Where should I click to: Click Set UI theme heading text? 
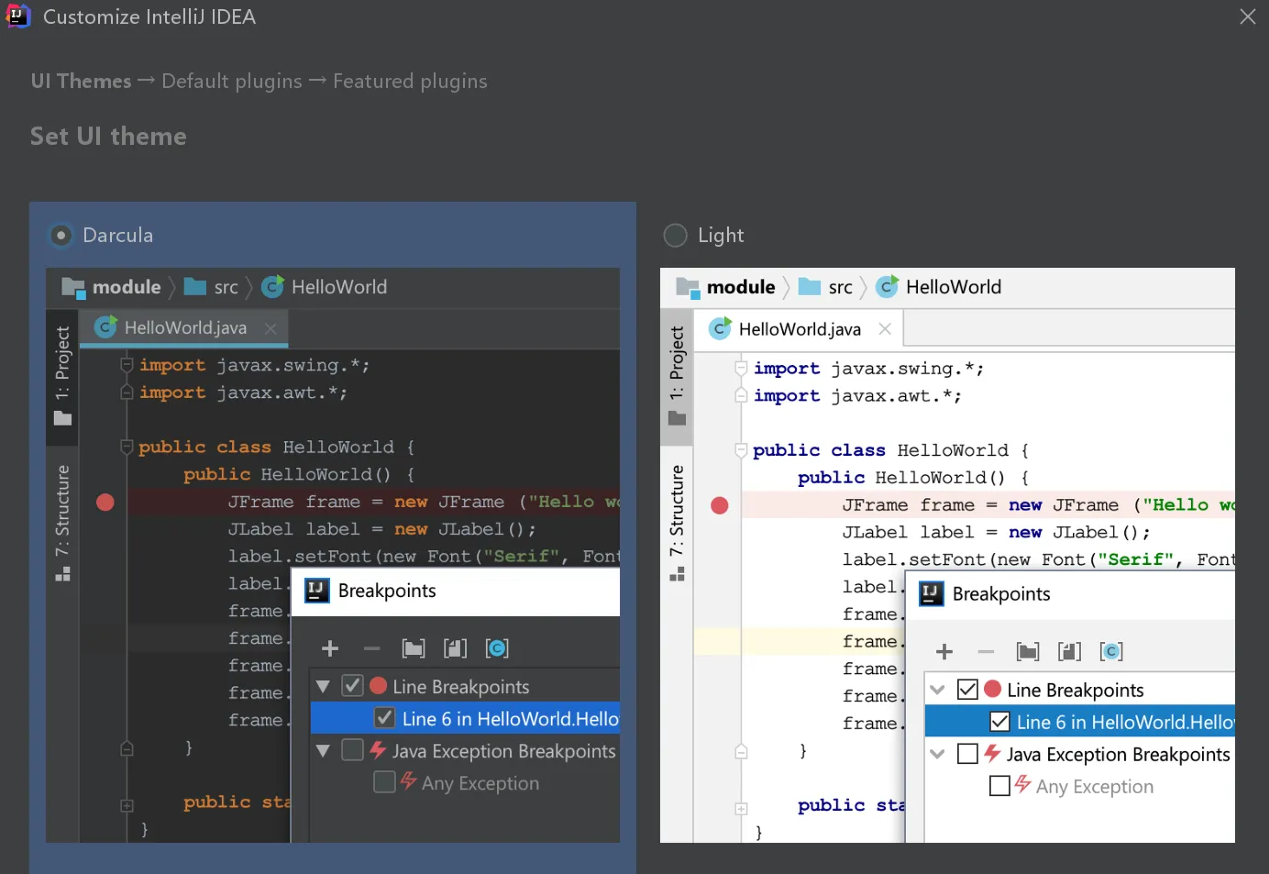pos(108,136)
